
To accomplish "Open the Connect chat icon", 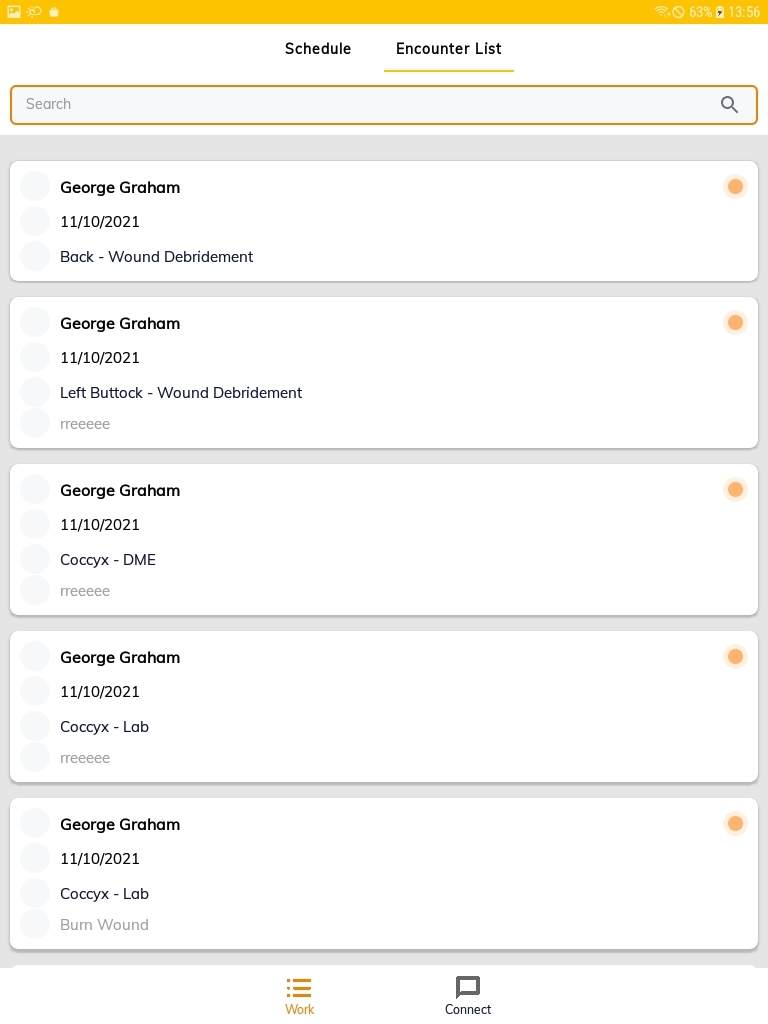I will [468, 987].
